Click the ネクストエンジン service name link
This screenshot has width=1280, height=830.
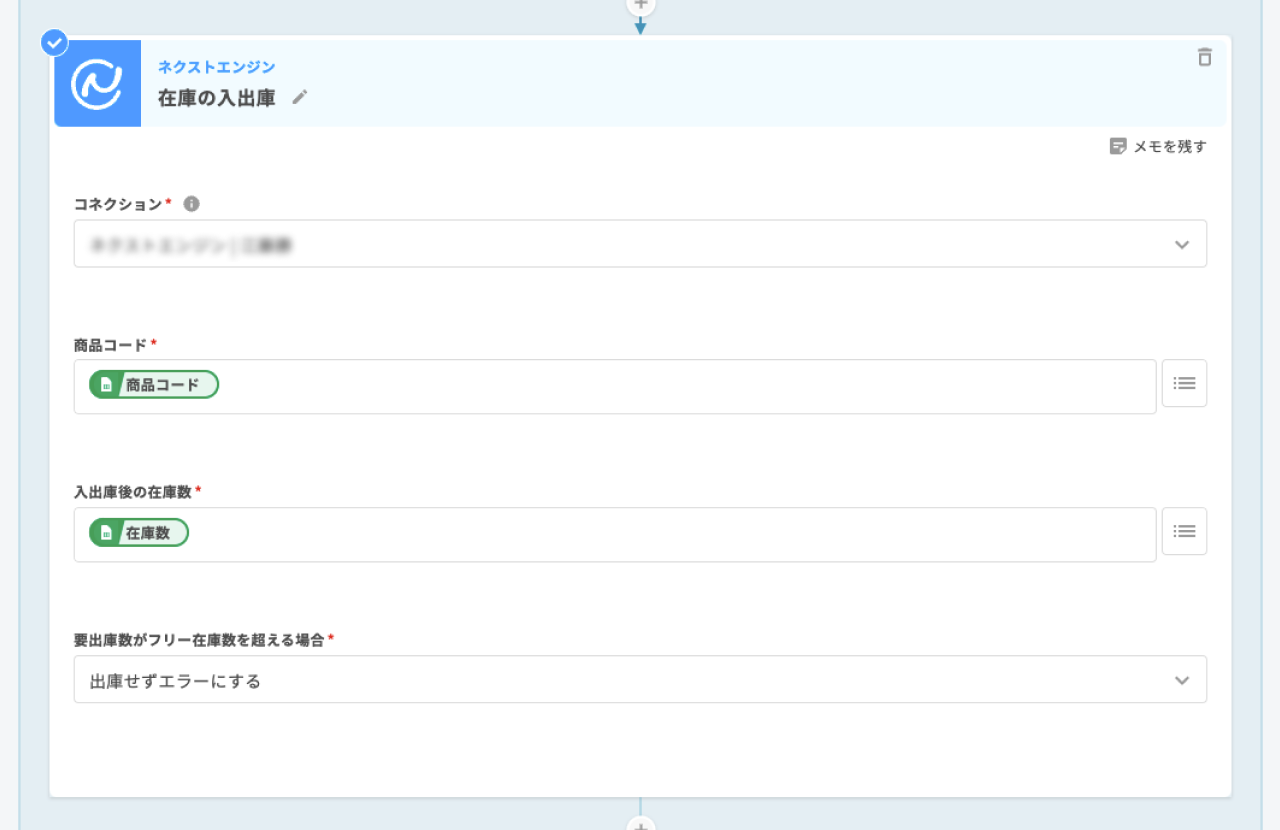click(x=217, y=67)
